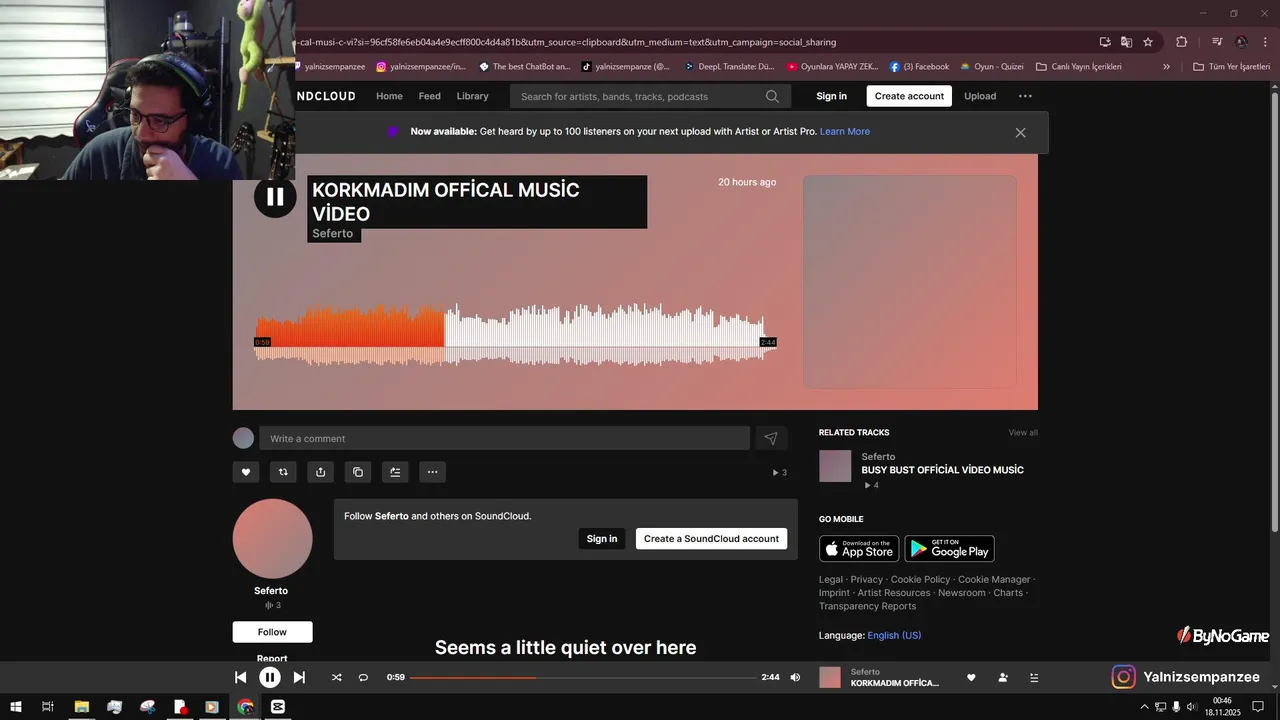Open BUSY BUST OFFİCİAL VİDEO MUSİC related track

[x=942, y=470]
